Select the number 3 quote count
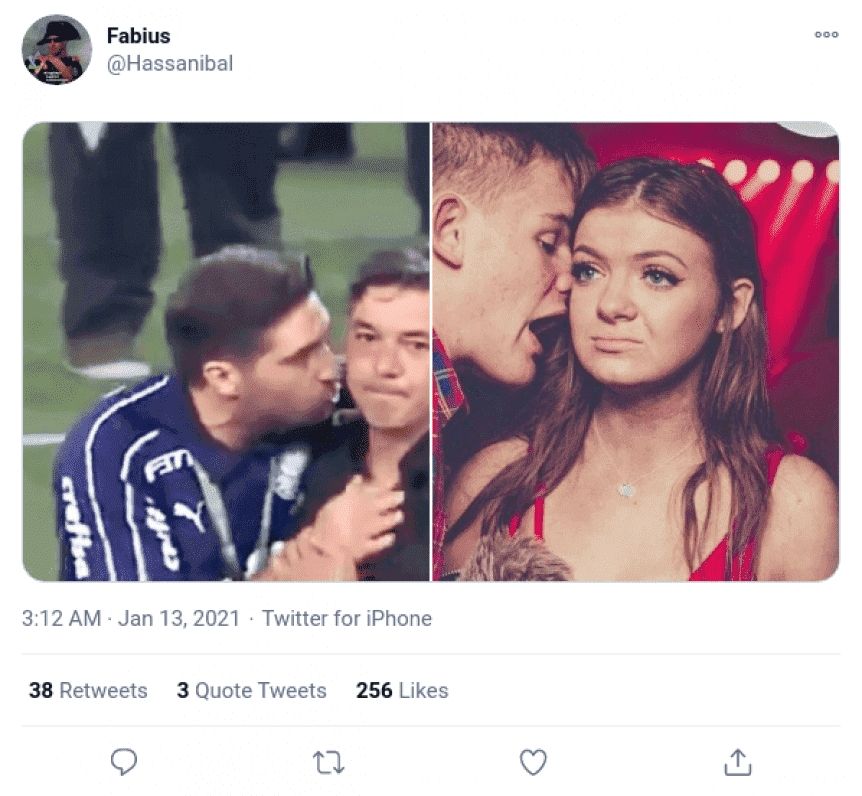Viewport: 862px width, 796px height. (x=183, y=690)
